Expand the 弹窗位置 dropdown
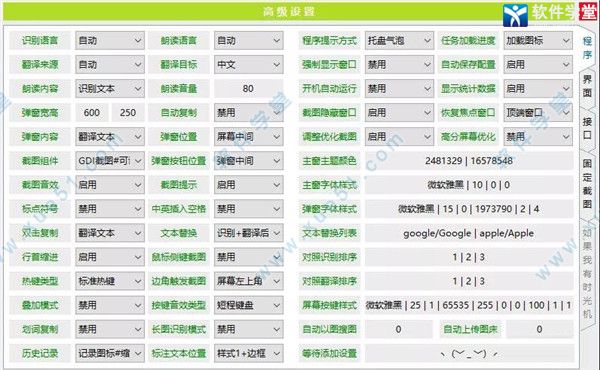 tap(249, 137)
